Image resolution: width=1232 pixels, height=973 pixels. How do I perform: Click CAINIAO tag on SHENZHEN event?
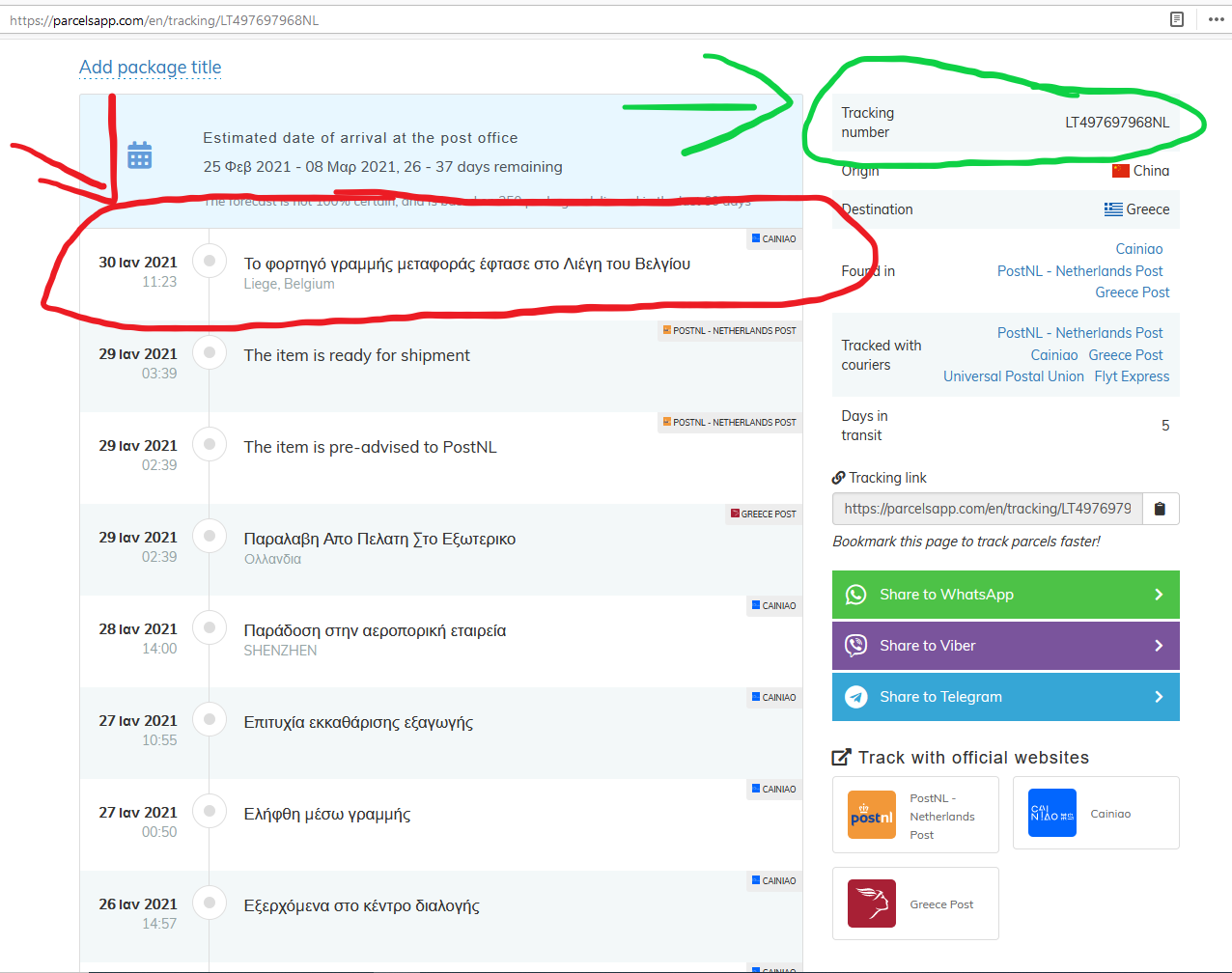774,605
